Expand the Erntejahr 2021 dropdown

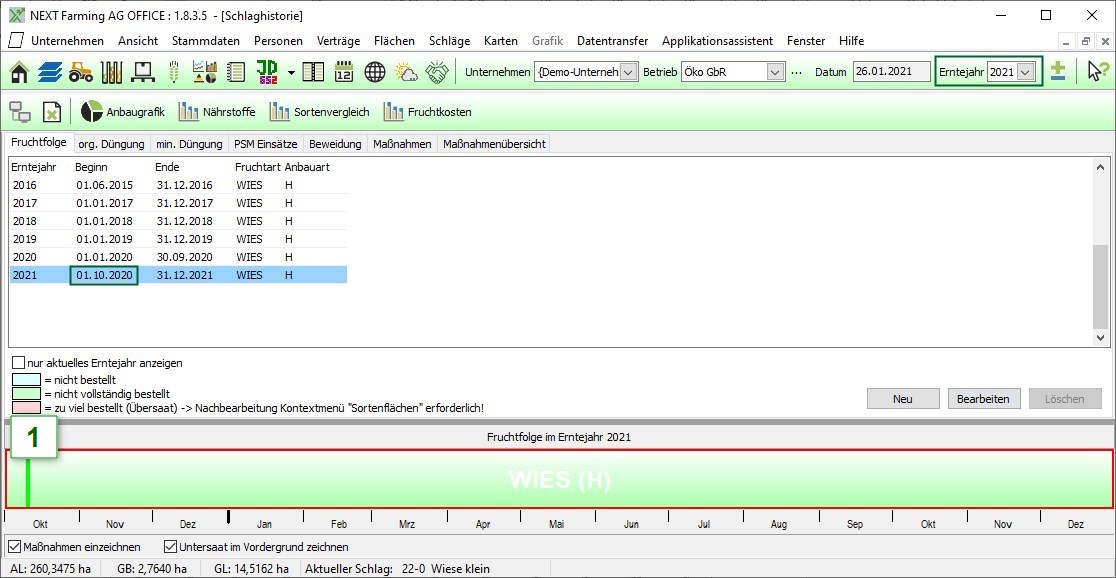(x=1026, y=72)
